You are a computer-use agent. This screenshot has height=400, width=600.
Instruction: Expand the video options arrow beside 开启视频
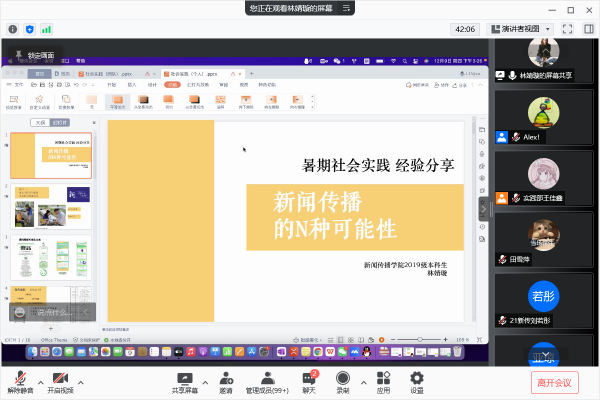point(82,381)
